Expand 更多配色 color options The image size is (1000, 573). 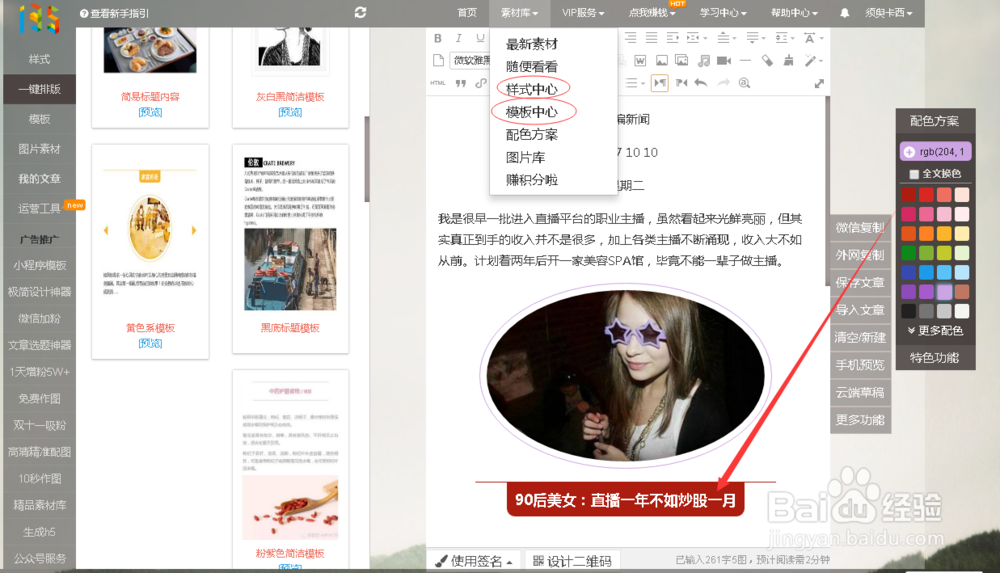point(935,331)
